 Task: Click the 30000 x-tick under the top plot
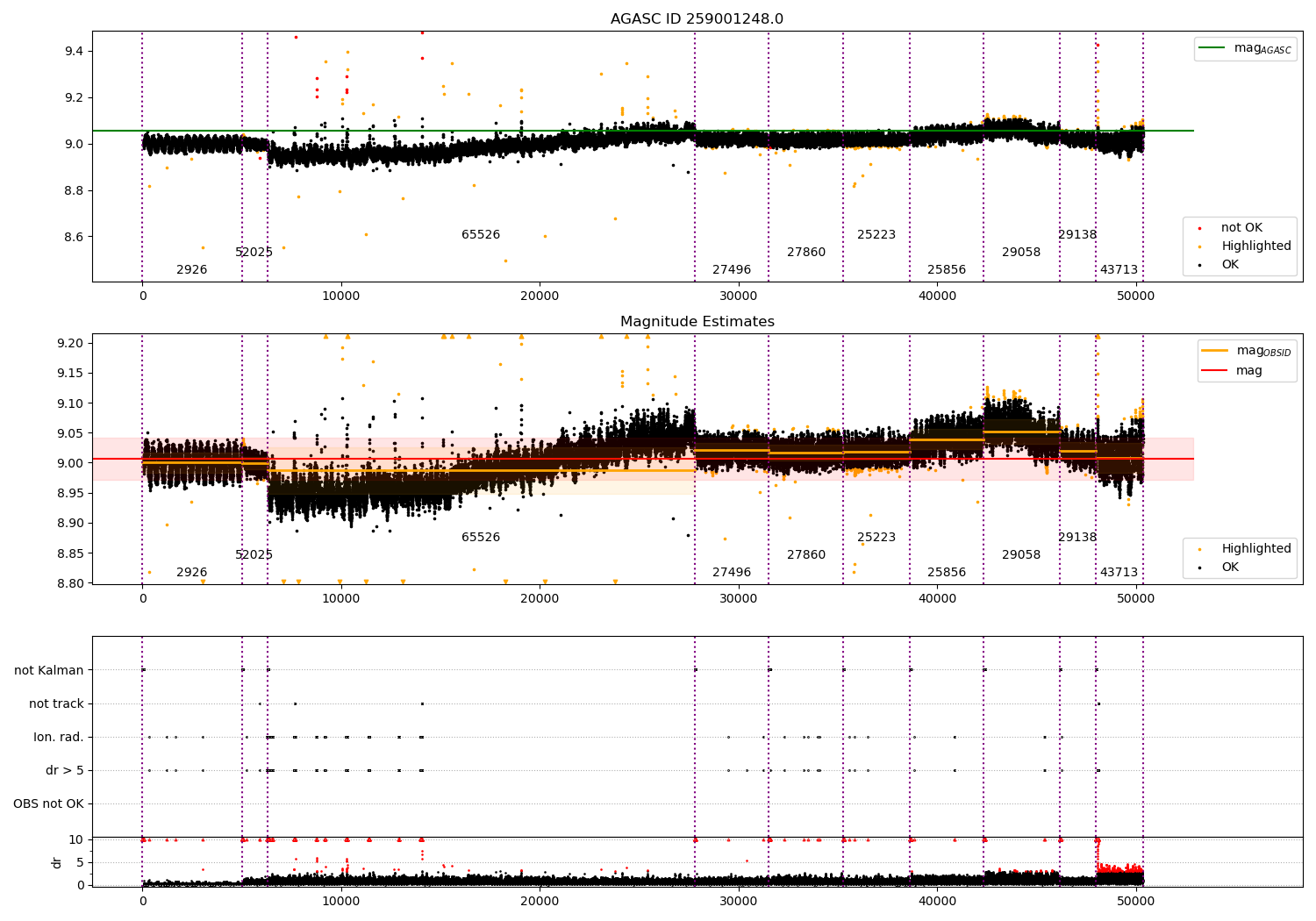739,296
